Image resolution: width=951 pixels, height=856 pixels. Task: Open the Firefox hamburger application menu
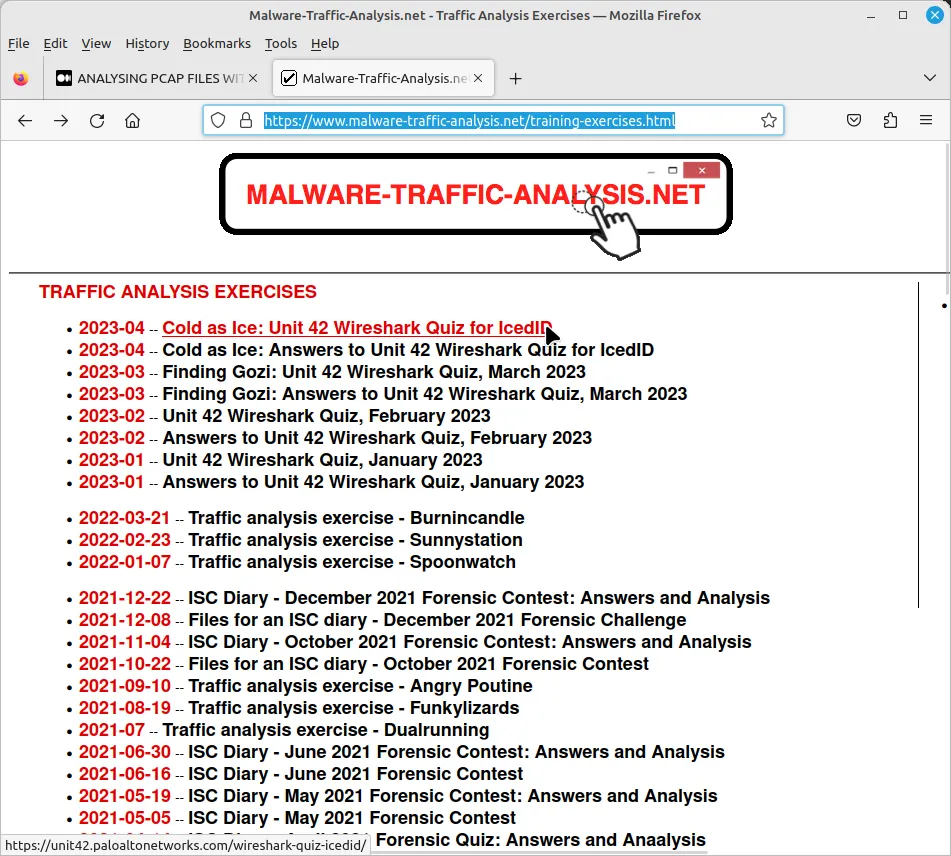coord(926,121)
